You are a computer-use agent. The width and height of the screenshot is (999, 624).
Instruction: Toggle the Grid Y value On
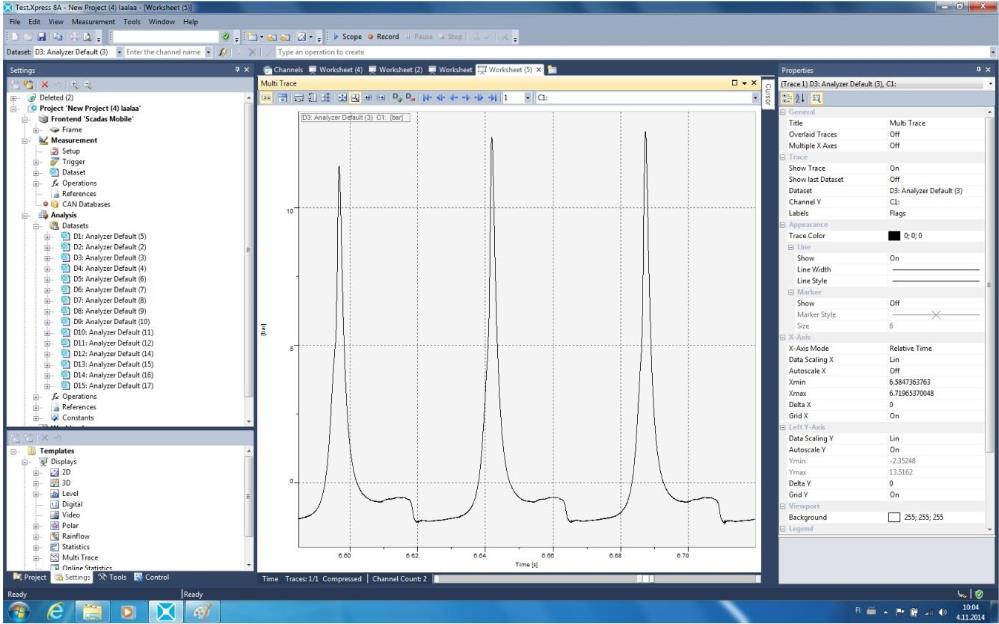(x=895, y=495)
